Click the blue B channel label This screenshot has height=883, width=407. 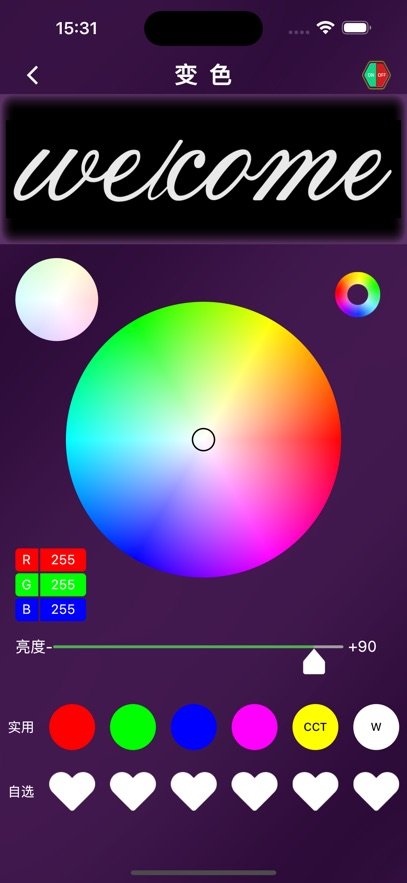click(26, 609)
